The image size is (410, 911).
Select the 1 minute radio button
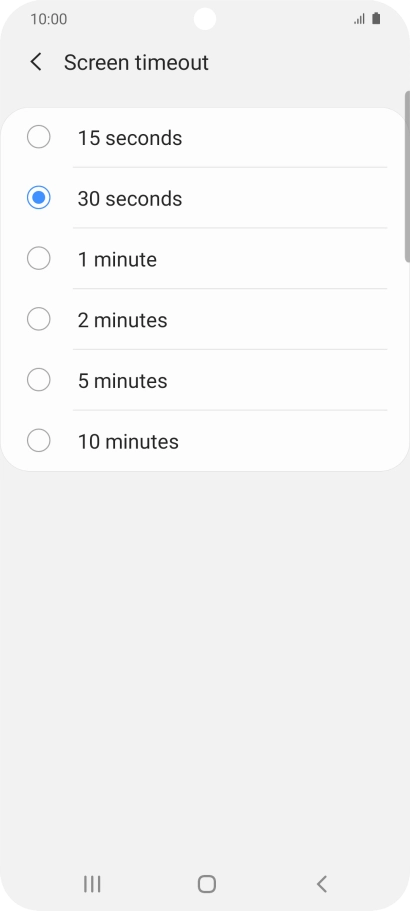38,258
